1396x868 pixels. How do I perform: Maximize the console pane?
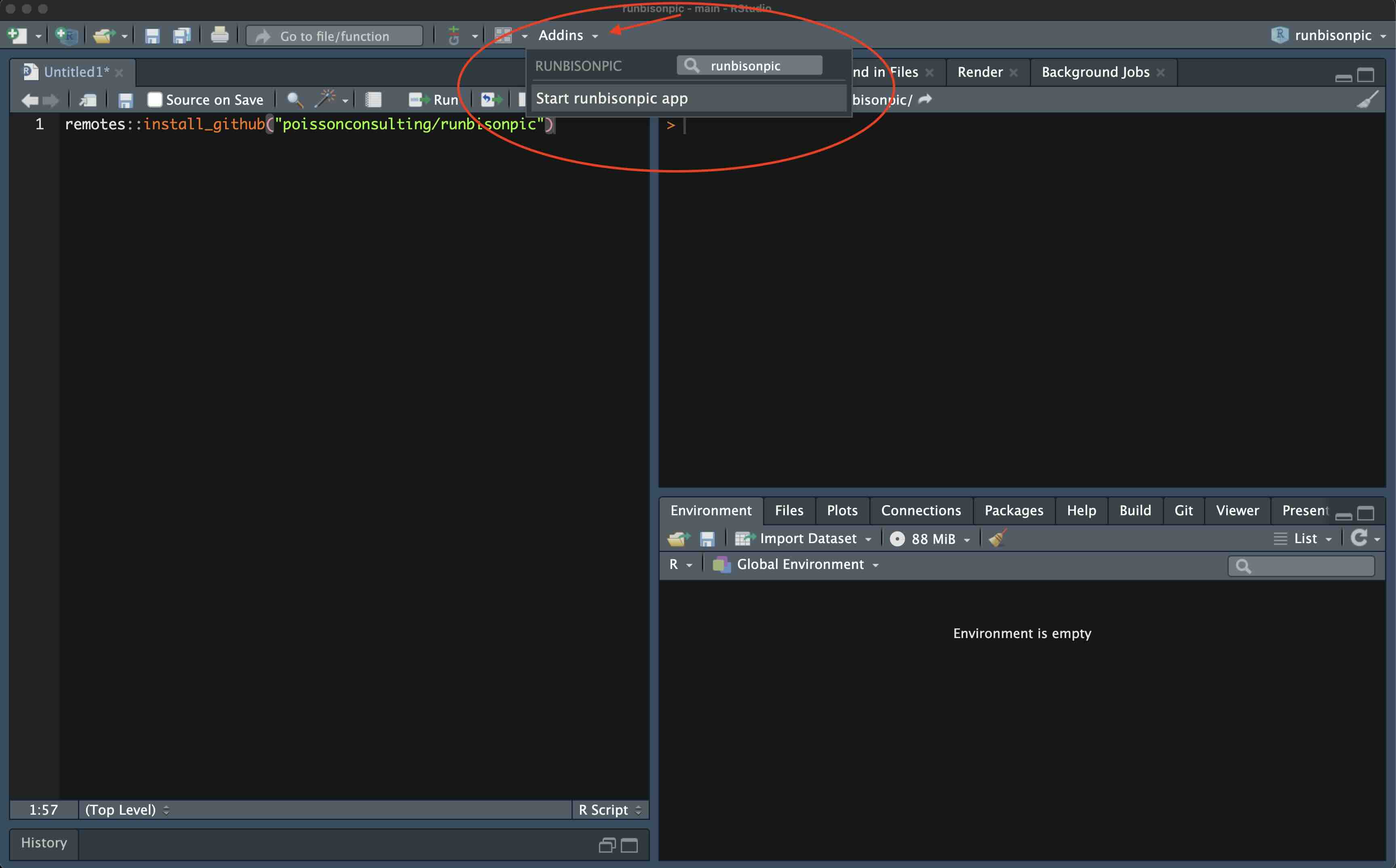[1366, 75]
